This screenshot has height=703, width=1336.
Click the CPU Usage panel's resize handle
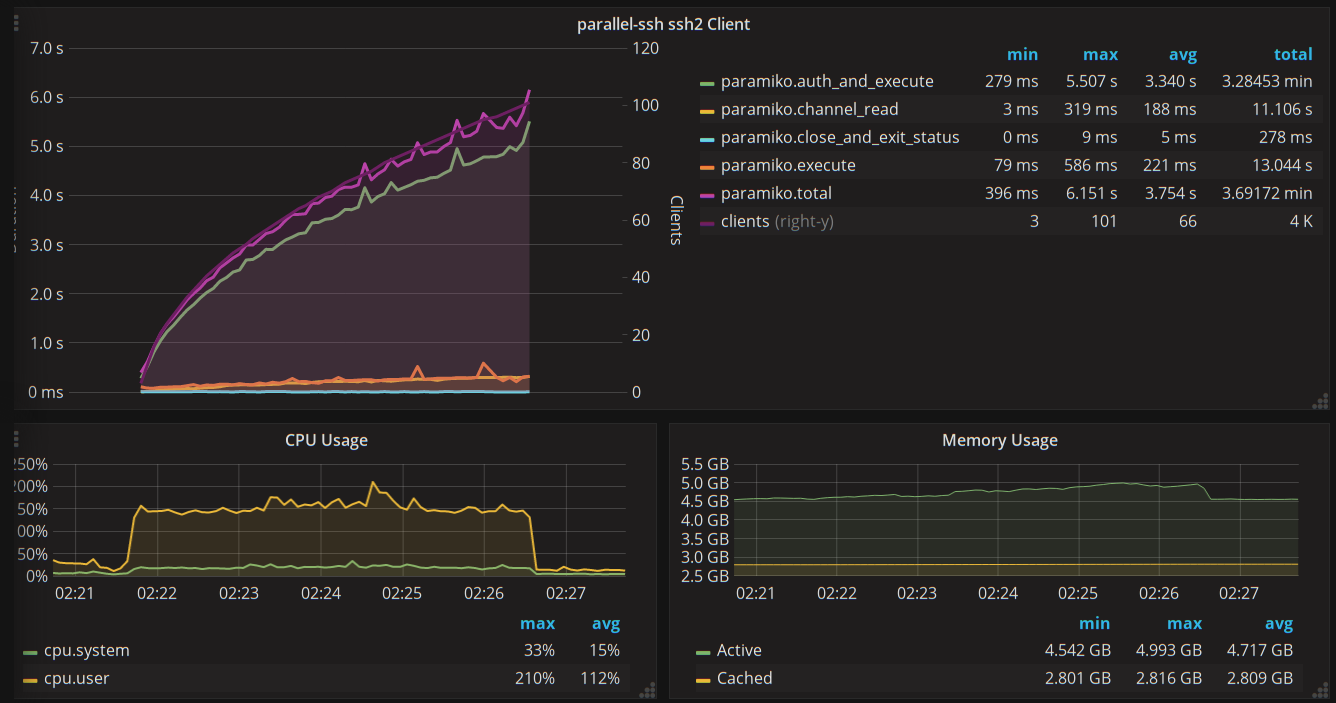647,689
